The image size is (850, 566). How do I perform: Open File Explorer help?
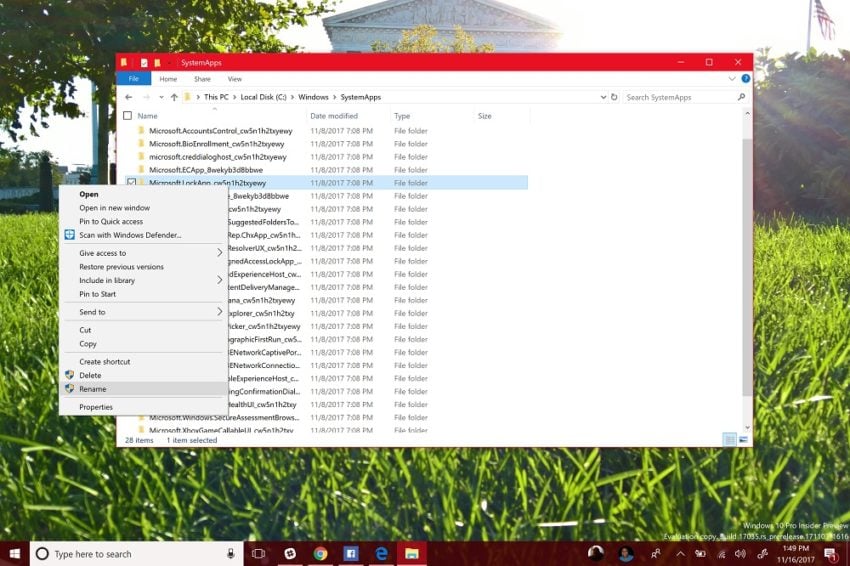point(746,79)
